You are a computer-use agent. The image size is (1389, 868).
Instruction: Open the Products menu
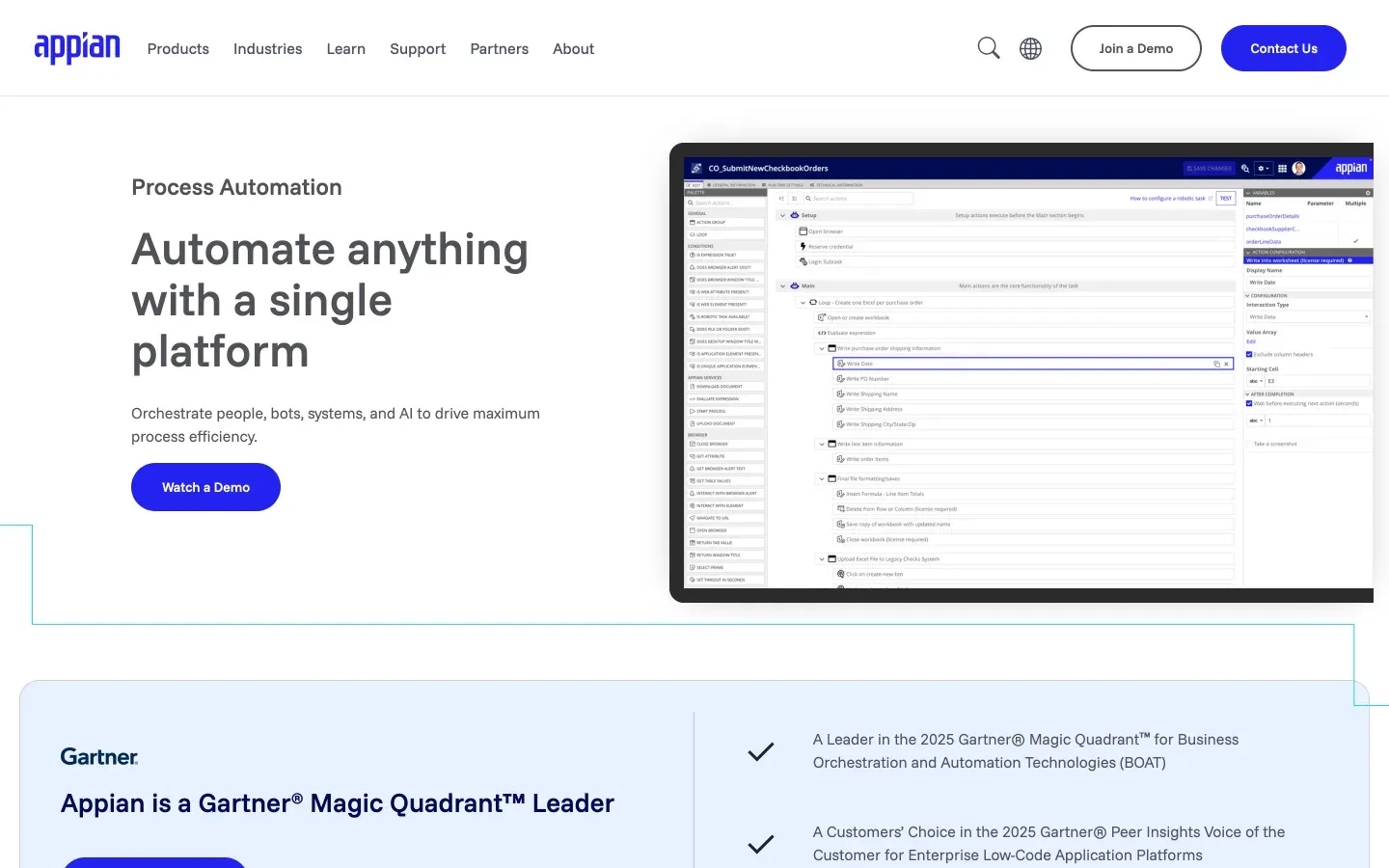point(178,48)
